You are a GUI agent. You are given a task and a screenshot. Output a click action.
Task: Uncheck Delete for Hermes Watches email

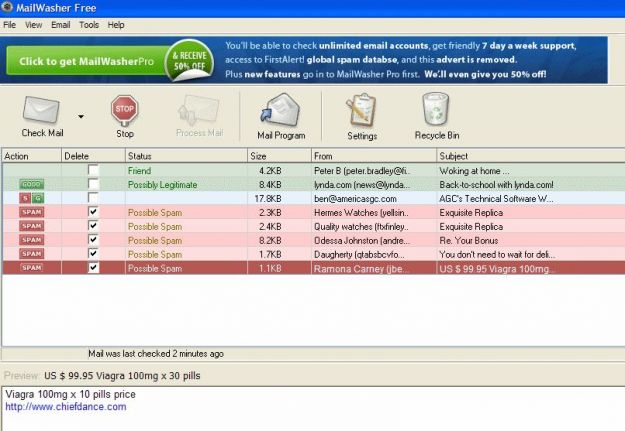pyautogui.click(x=93, y=212)
